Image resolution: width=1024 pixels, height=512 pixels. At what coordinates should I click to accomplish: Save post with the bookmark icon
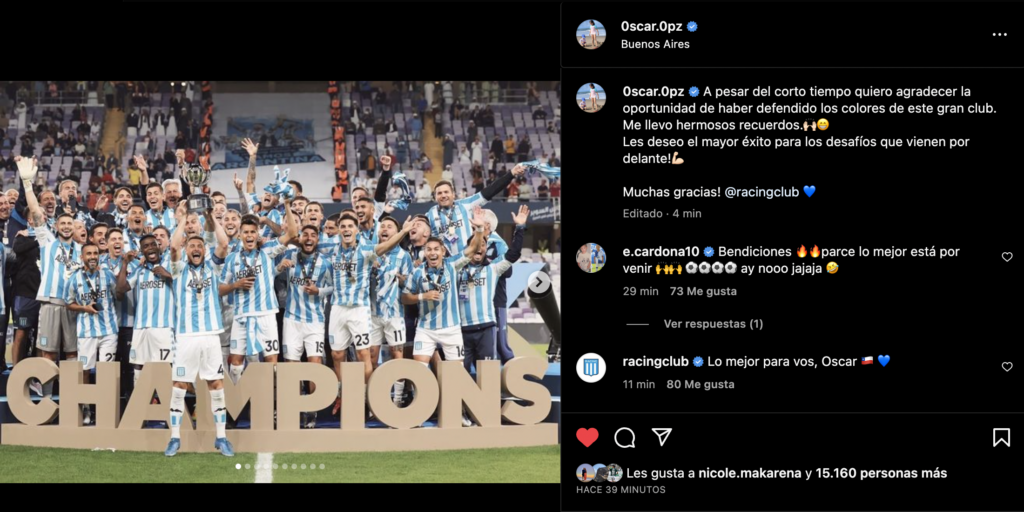point(1001,437)
